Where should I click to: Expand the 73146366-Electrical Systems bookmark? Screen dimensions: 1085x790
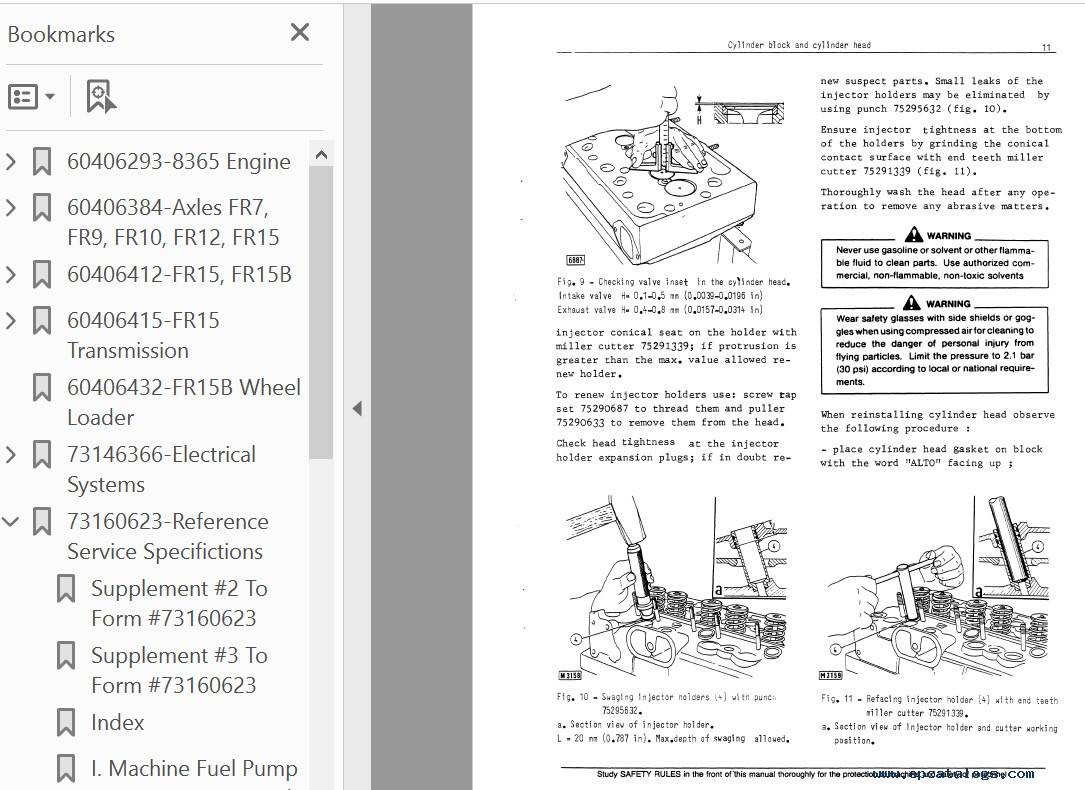[10, 454]
